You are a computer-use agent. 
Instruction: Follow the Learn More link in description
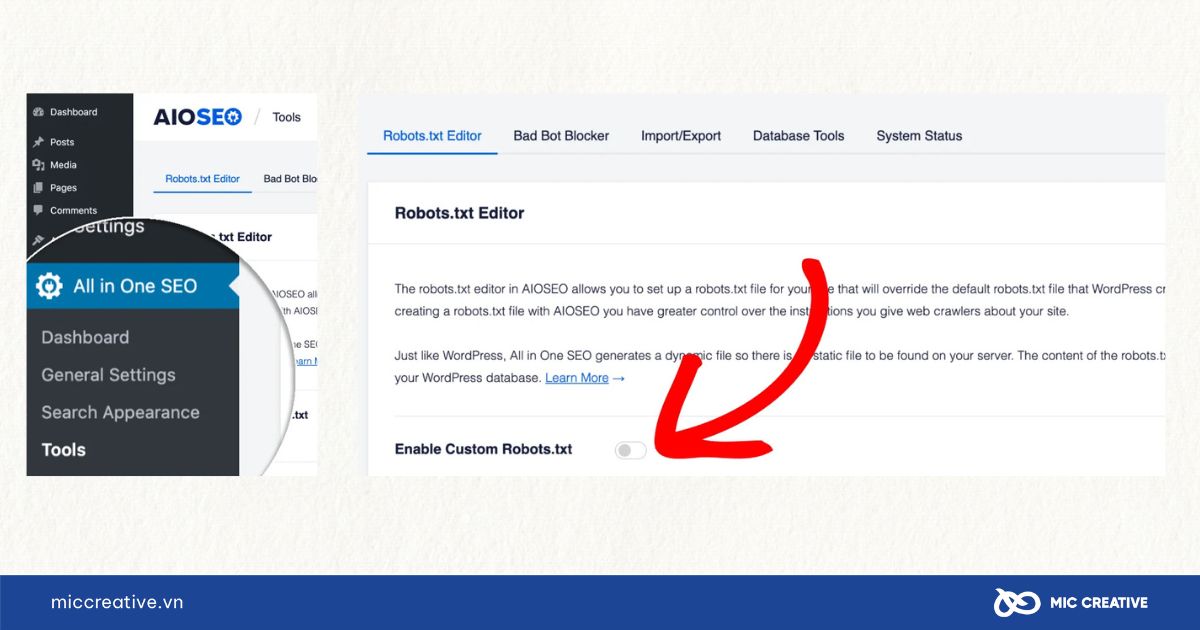[x=577, y=378]
